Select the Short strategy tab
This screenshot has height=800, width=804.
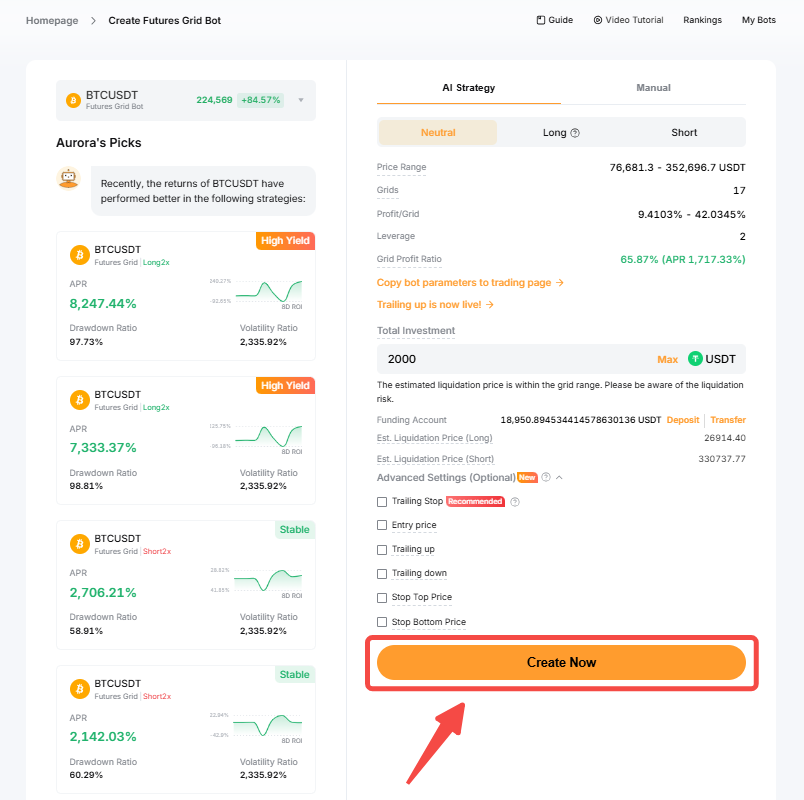click(x=684, y=133)
